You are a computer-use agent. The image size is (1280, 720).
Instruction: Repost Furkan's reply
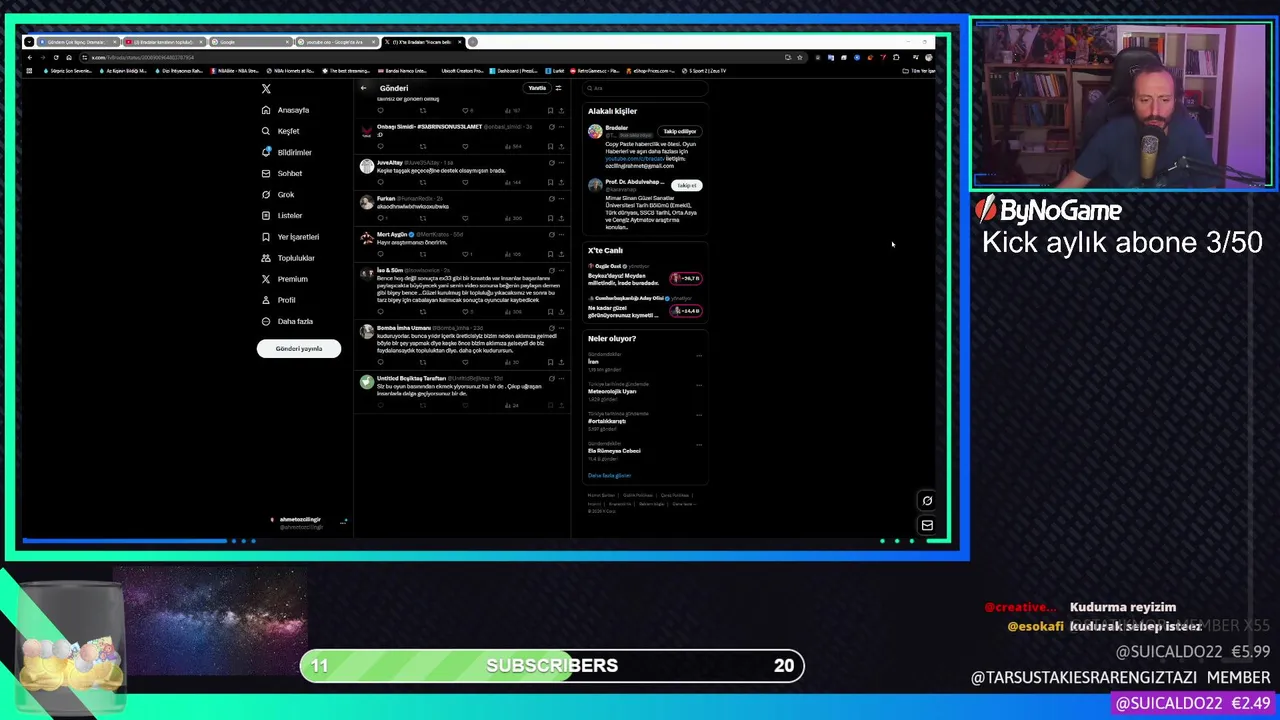click(x=423, y=218)
